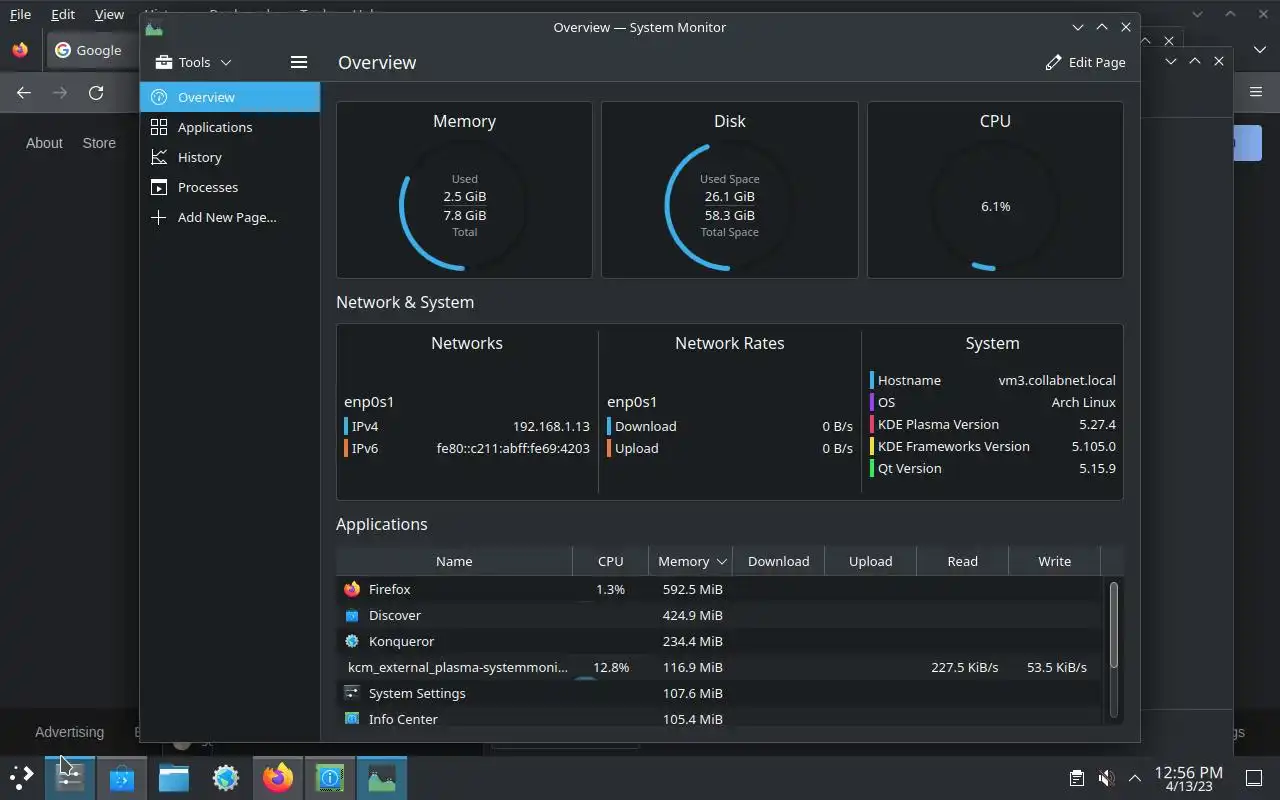Click Add New Page... in sidebar
The height and width of the screenshot is (800, 1280).
tap(230, 217)
